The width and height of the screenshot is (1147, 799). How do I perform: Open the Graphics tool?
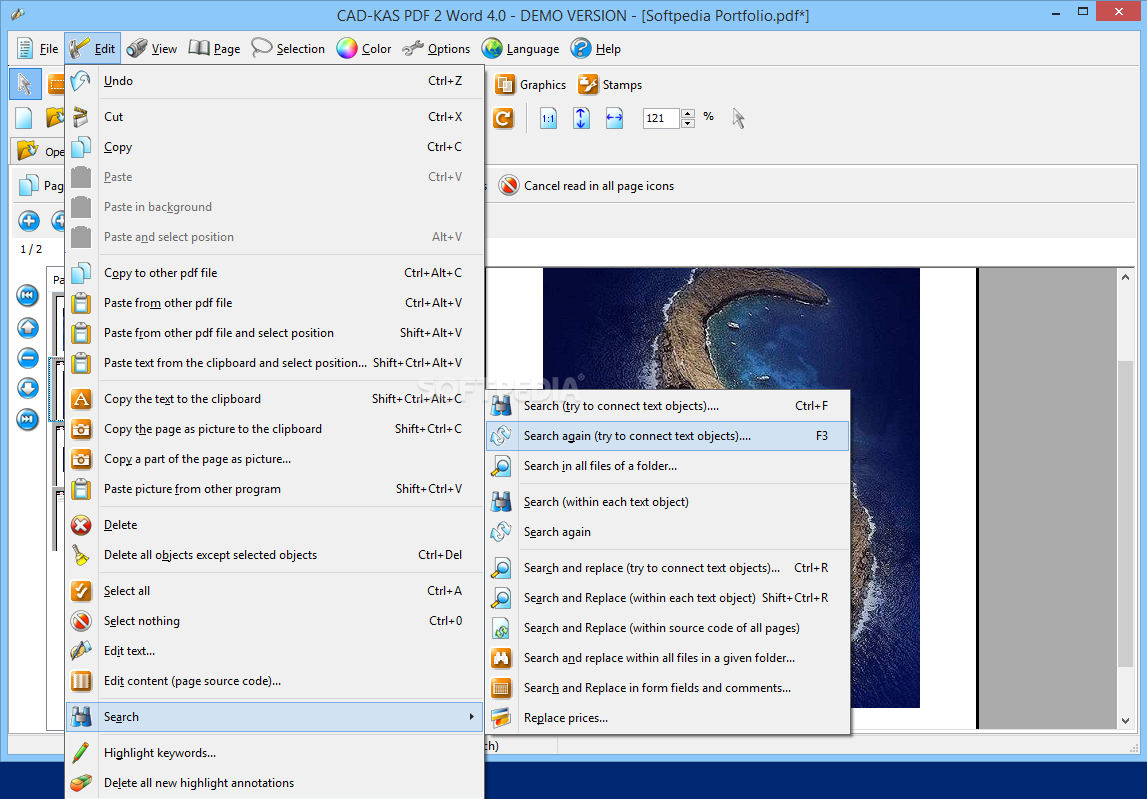531,85
